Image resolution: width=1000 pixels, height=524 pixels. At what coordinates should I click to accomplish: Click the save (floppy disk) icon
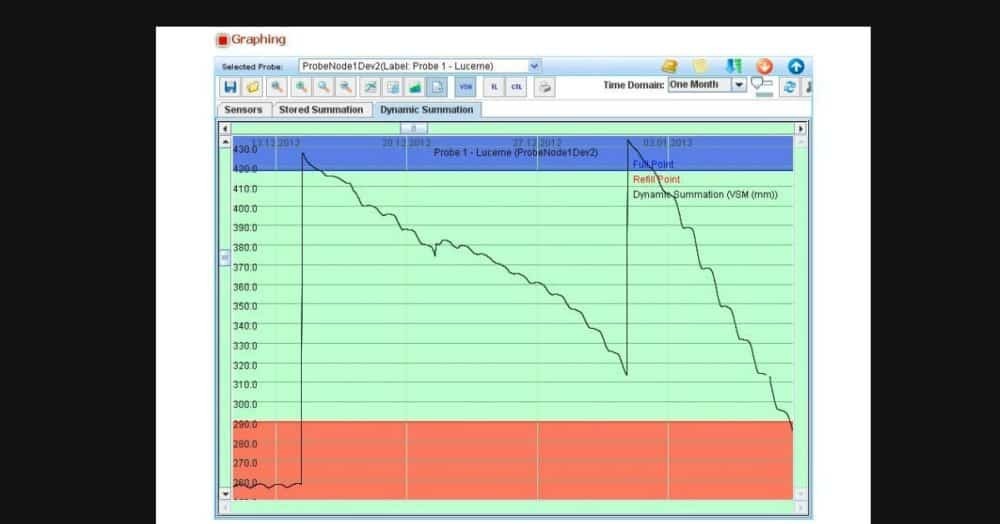coord(231,87)
